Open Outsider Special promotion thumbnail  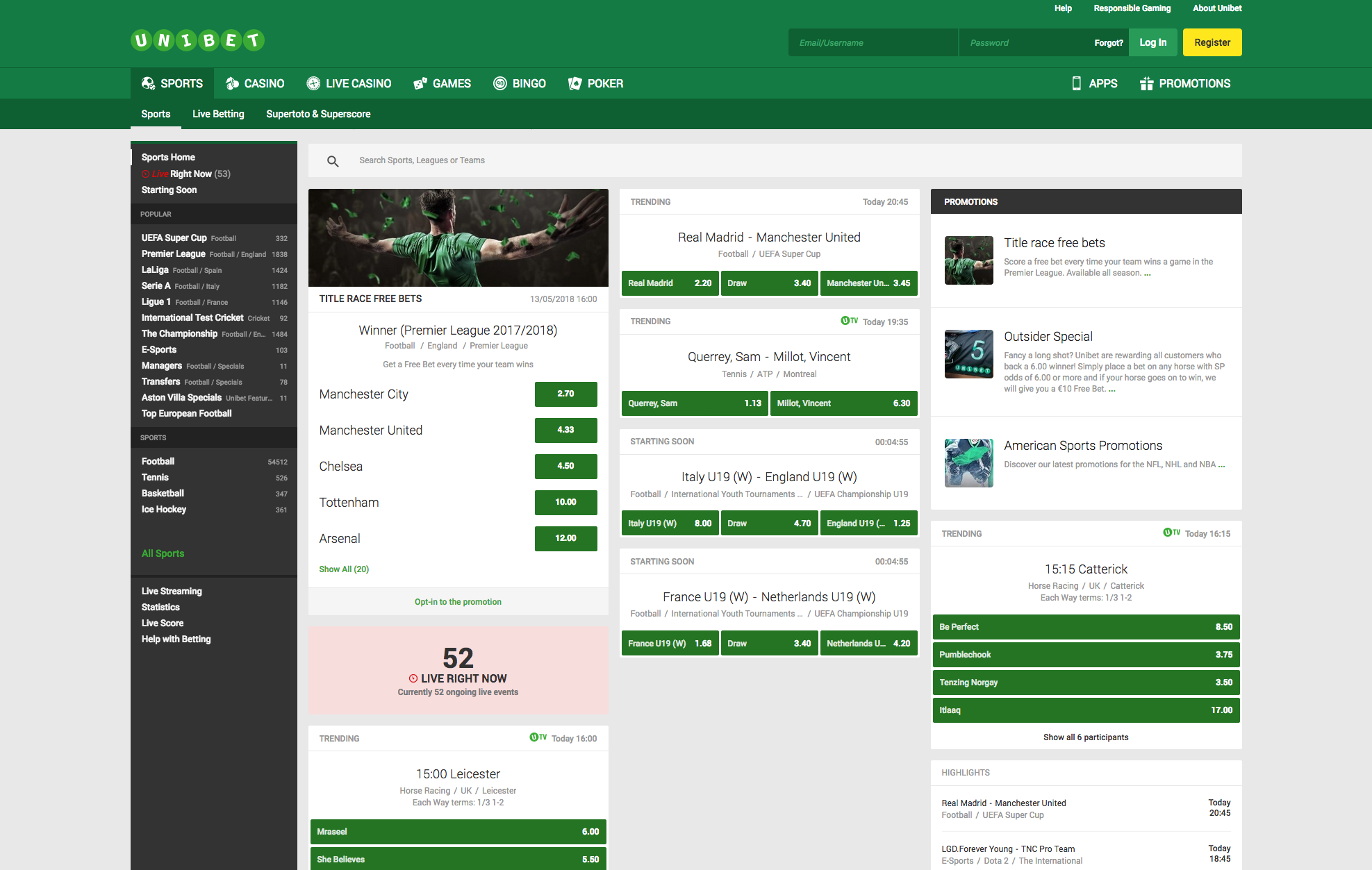pyautogui.click(x=969, y=354)
